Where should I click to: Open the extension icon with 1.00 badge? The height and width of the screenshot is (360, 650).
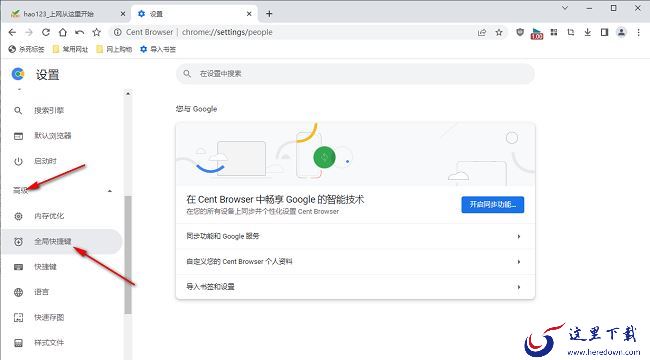(537, 33)
